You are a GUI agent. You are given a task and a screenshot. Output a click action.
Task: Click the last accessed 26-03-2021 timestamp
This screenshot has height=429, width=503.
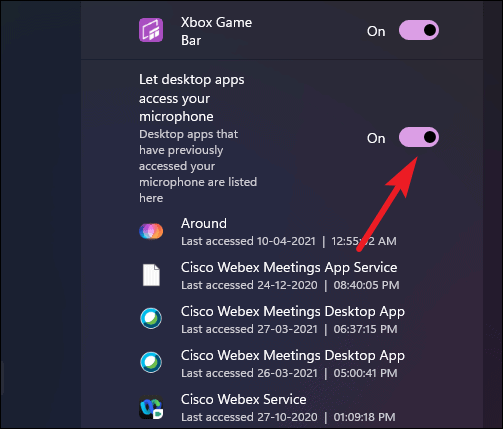pyautogui.click(x=289, y=373)
